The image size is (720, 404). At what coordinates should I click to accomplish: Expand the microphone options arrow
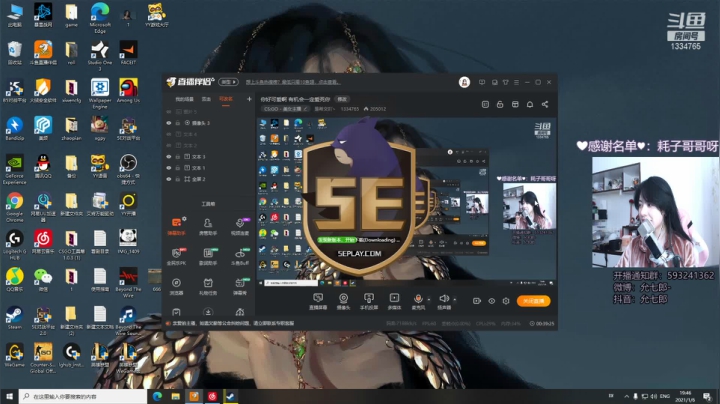[429, 300]
